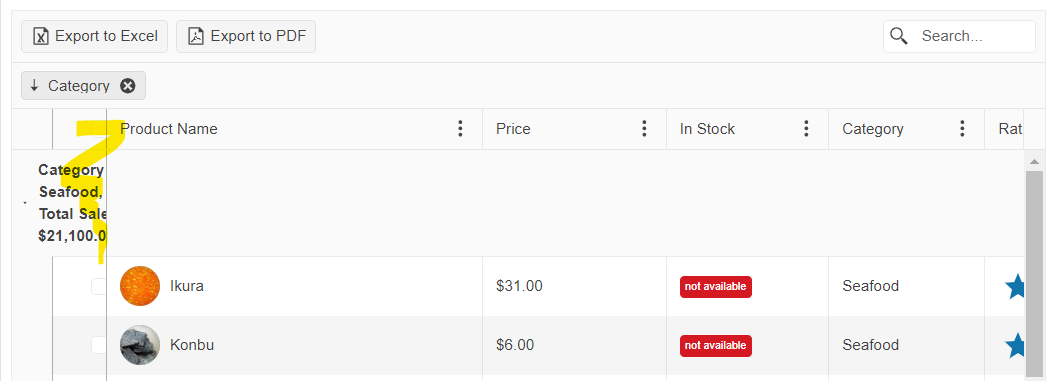1053x381 pixels.
Task: Click the Konbu product thumbnail image
Action: [140, 345]
